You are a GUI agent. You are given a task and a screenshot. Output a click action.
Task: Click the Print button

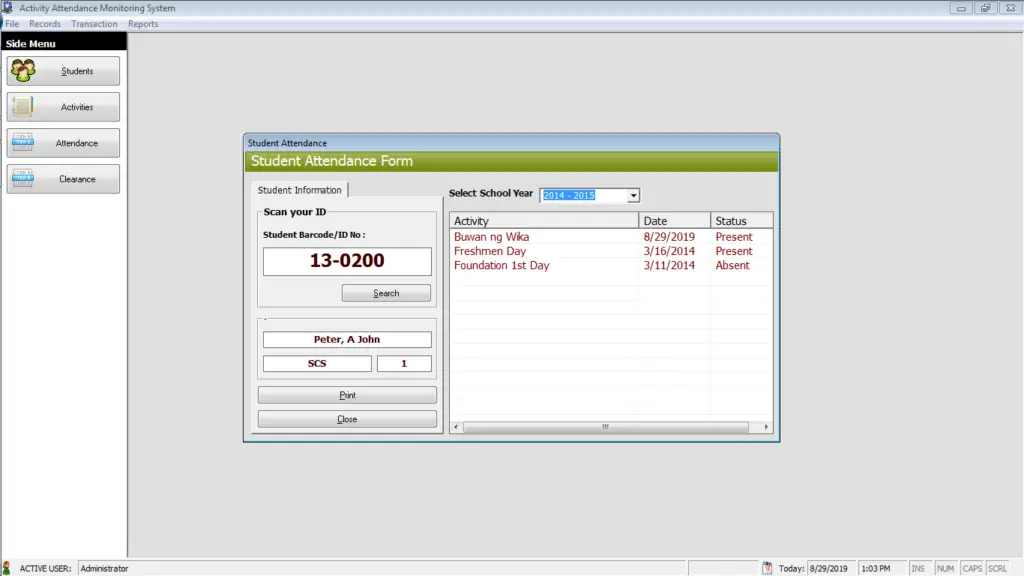[347, 394]
